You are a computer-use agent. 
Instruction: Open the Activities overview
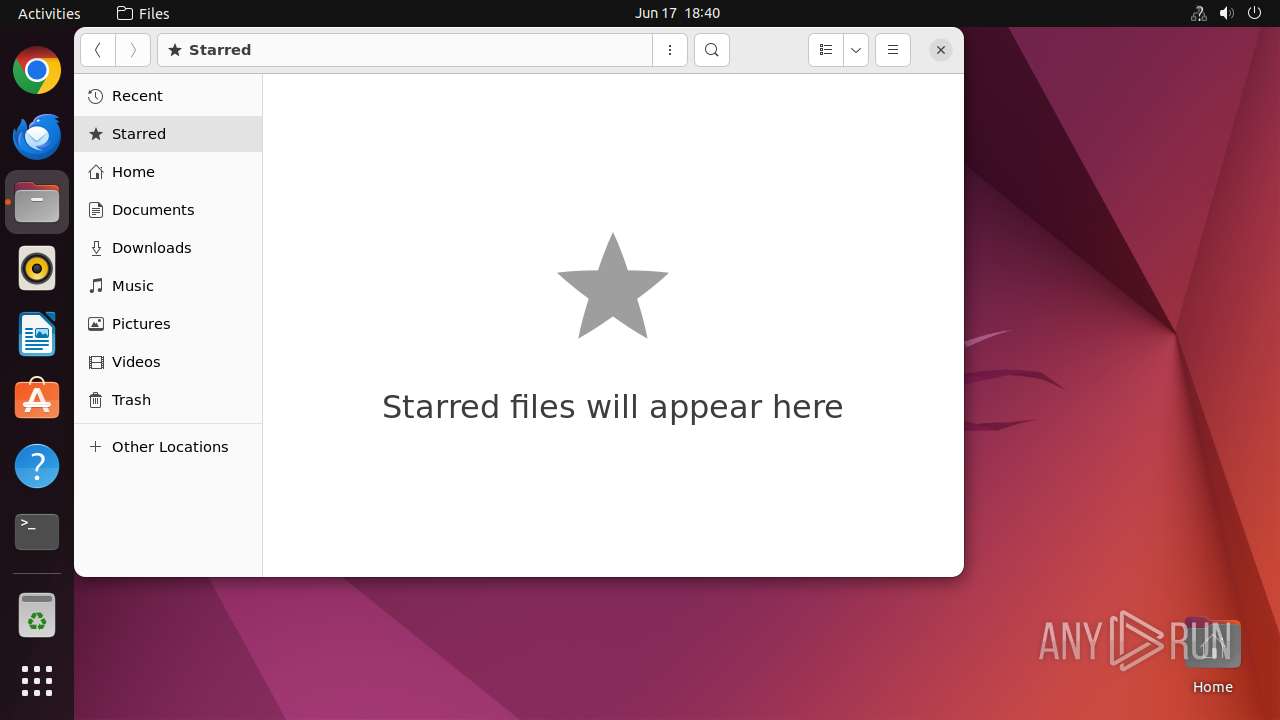coord(49,13)
